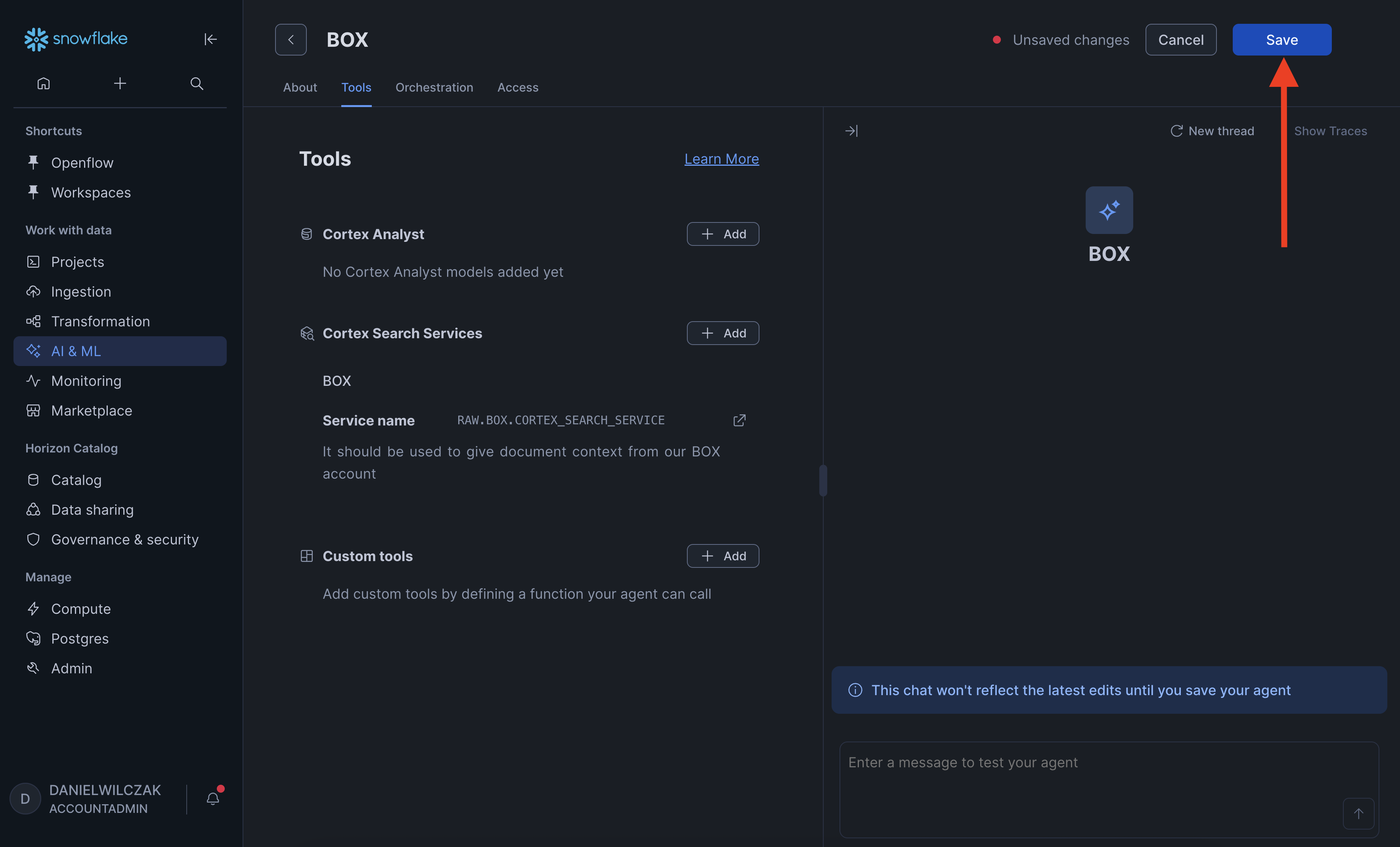Click the panel divider scrollbar handle

pos(823,480)
